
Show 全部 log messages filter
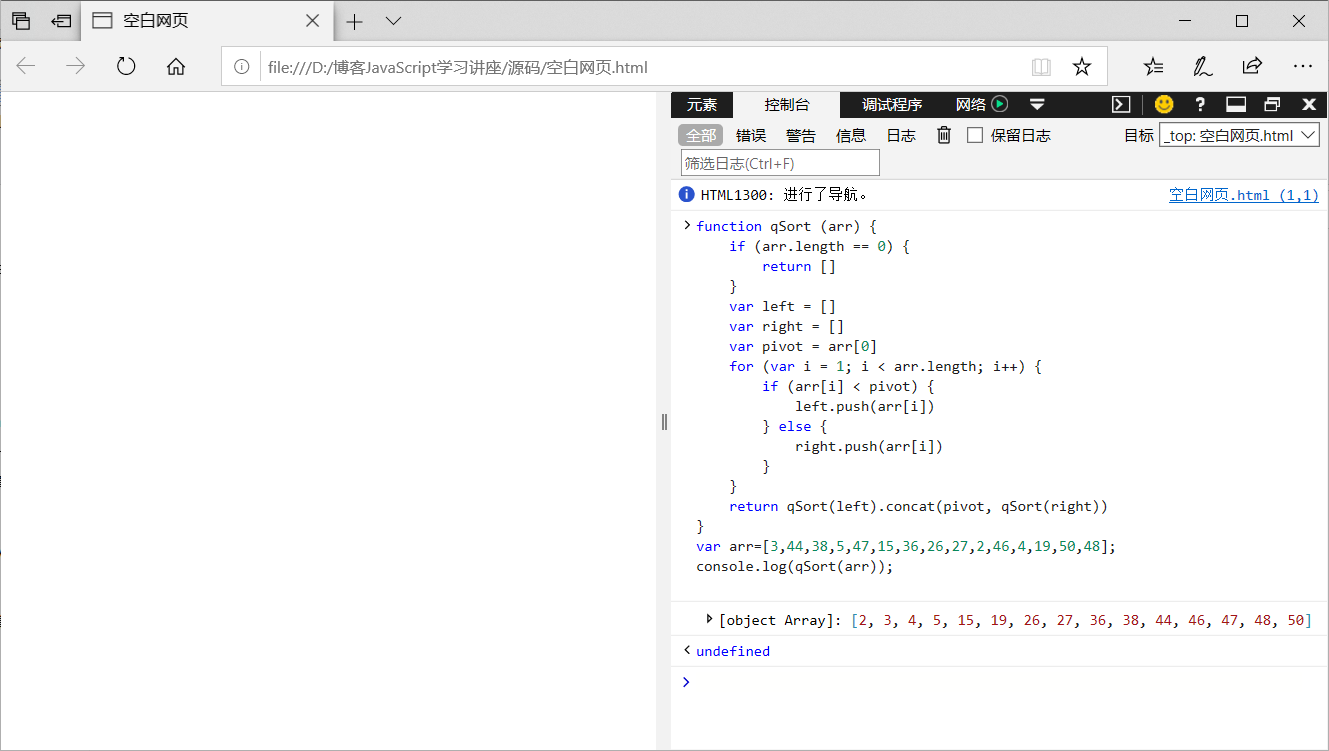[x=700, y=136]
